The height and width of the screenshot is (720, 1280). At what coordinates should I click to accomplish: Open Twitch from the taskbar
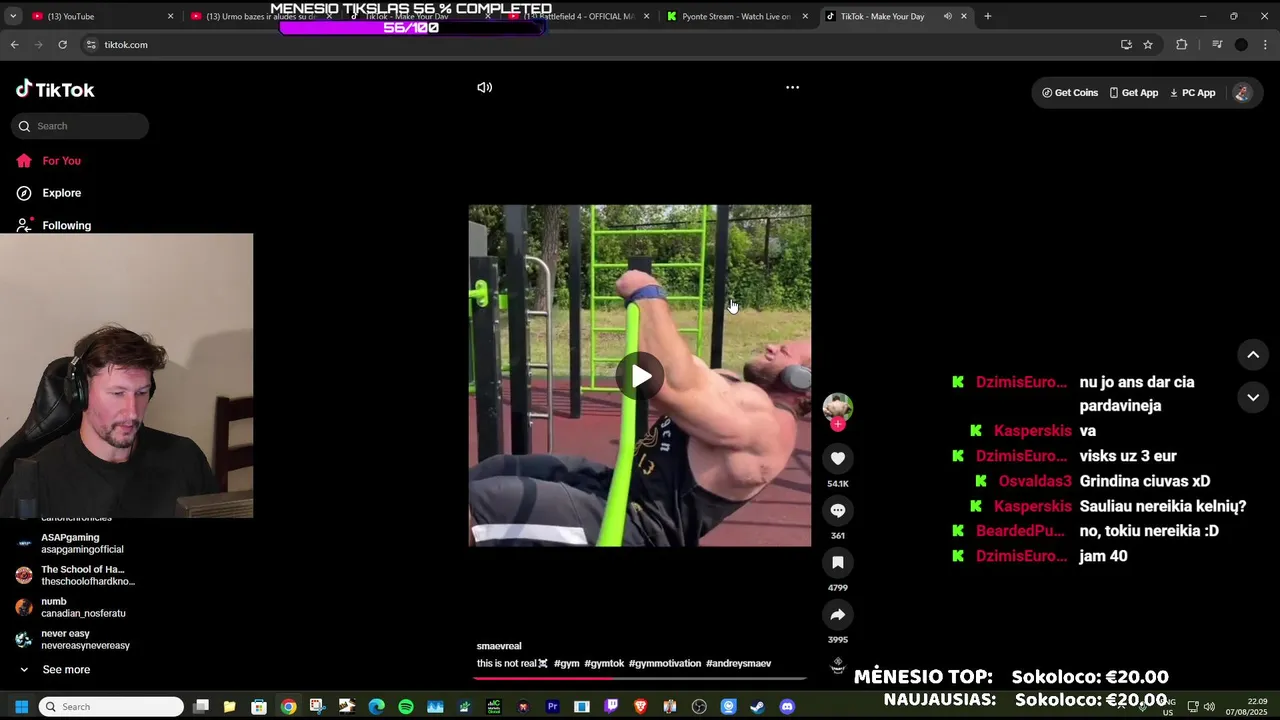click(611, 707)
